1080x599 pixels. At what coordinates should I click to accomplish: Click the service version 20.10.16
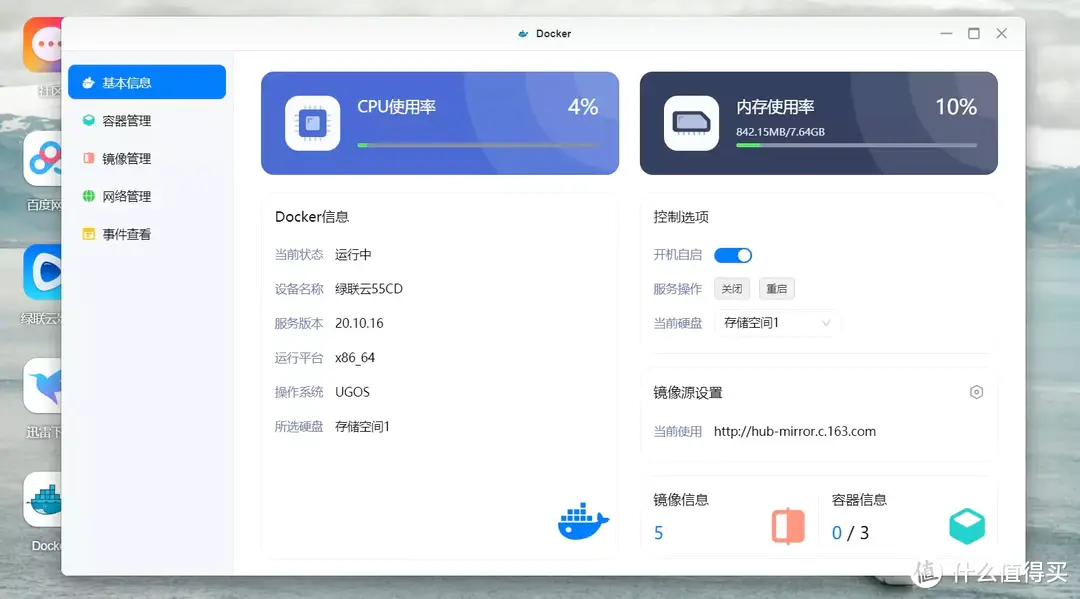click(359, 324)
